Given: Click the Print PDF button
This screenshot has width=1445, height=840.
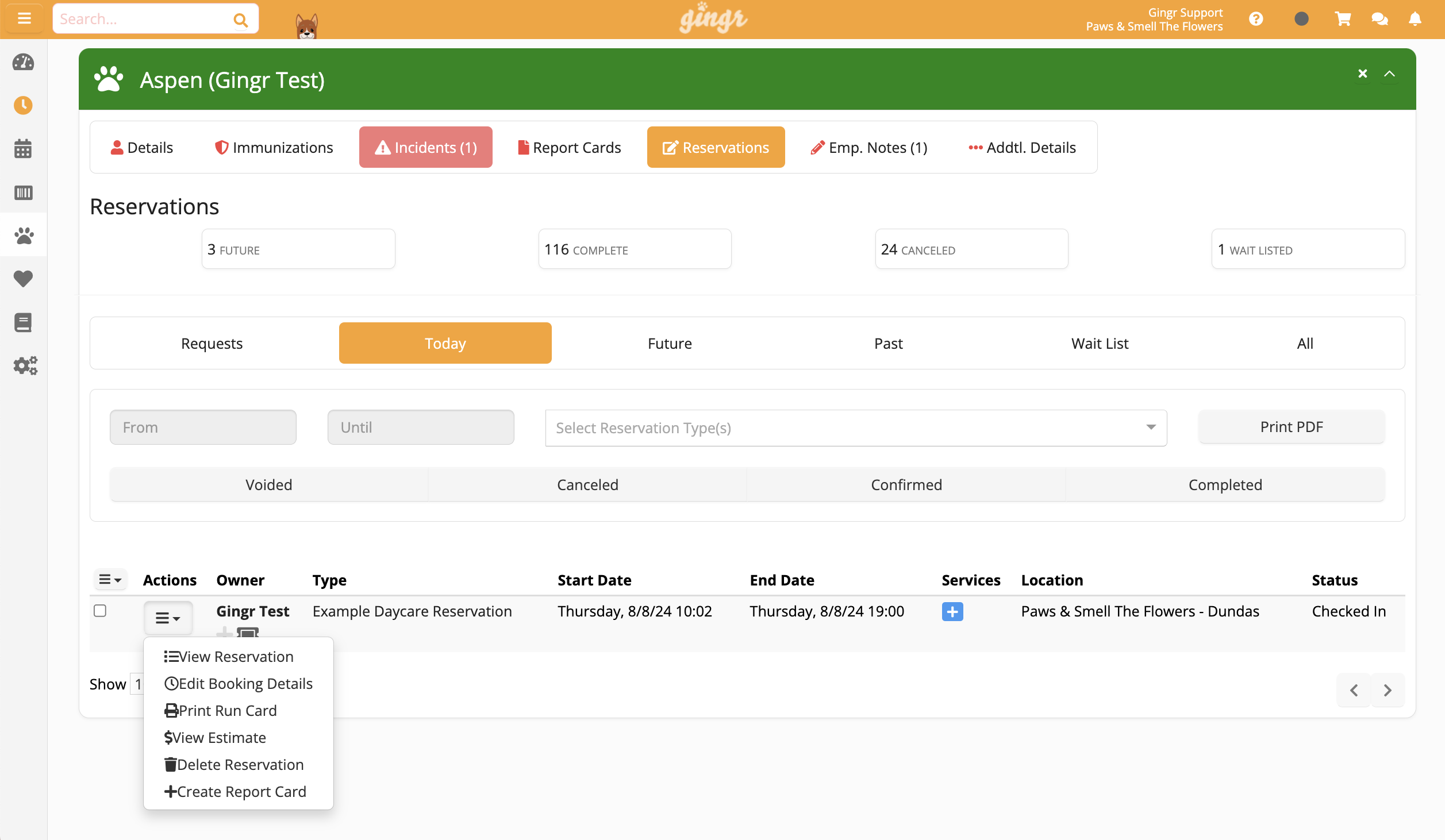Looking at the screenshot, I should (1292, 427).
